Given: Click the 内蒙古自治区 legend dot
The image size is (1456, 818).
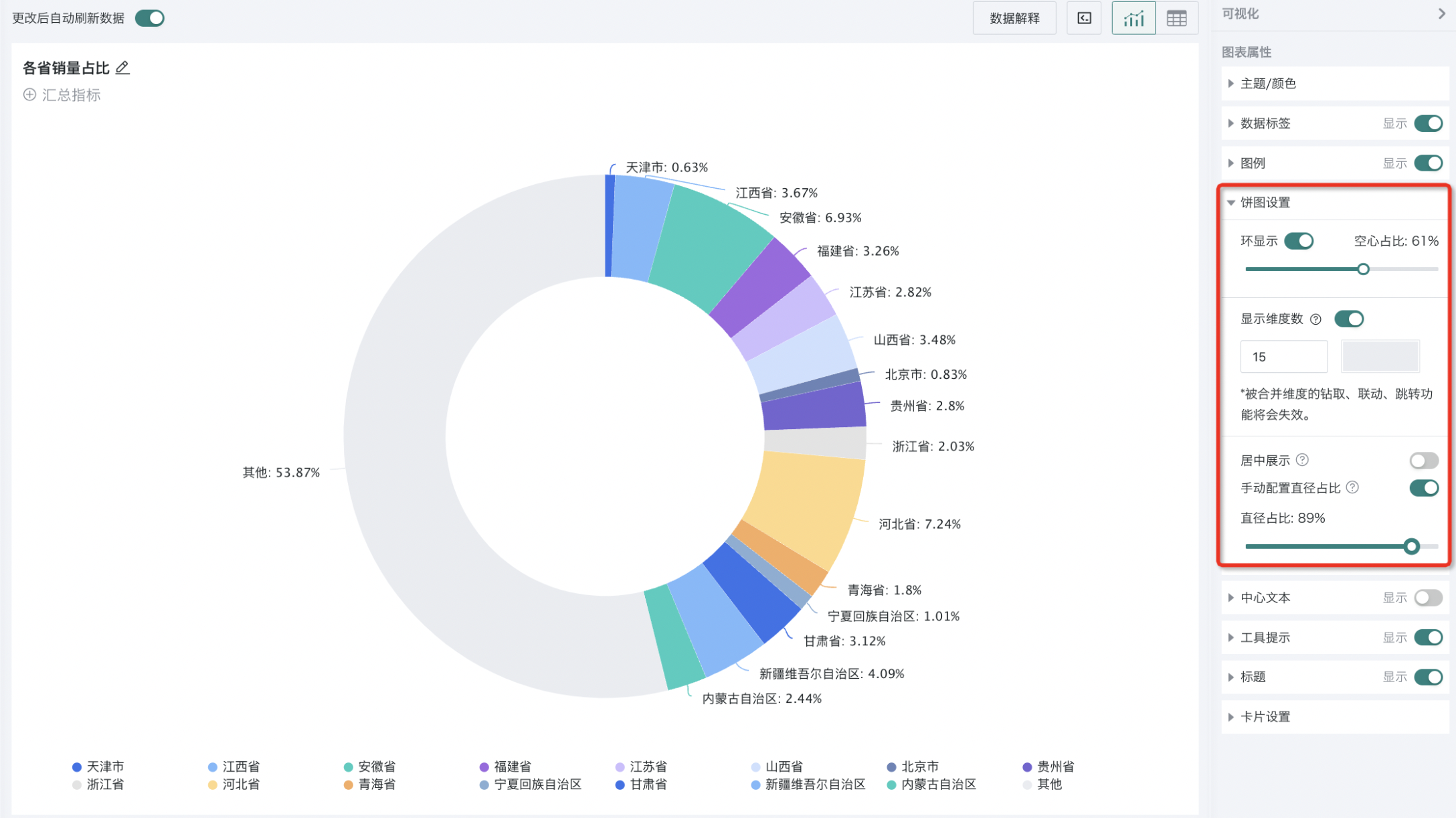Looking at the screenshot, I should (x=892, y=785).
